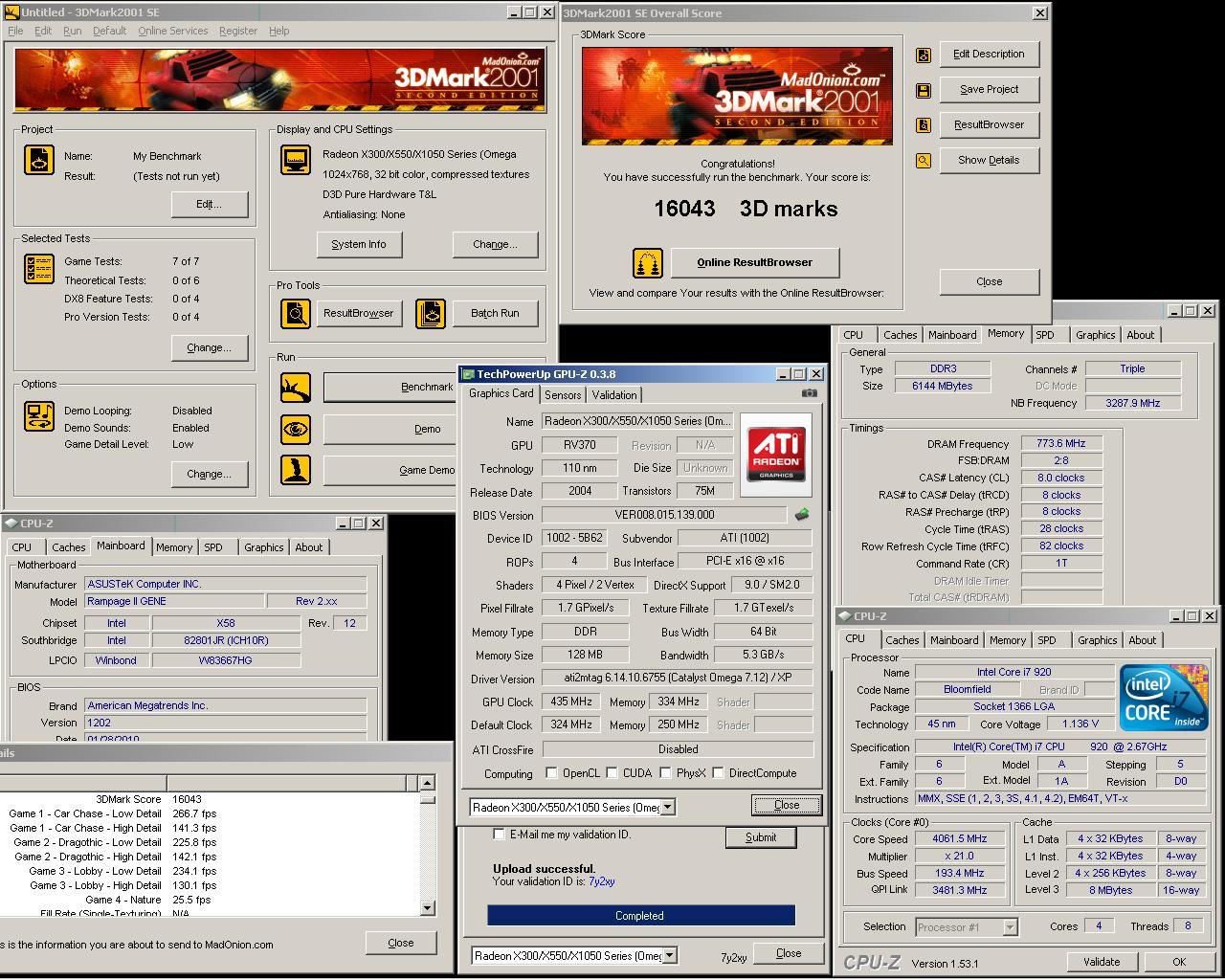The height and width of the screenshot is (980, 1225).
Task: Click the Demo eye icon
Action: click(296, 429)
